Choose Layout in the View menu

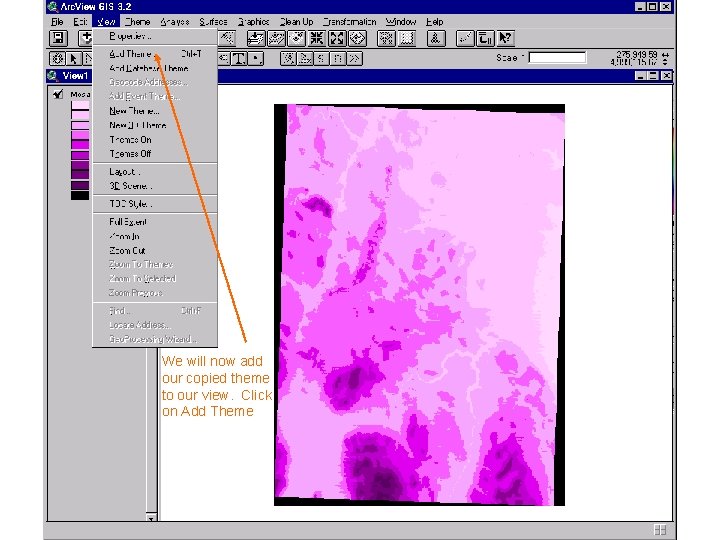coord(155,172)
